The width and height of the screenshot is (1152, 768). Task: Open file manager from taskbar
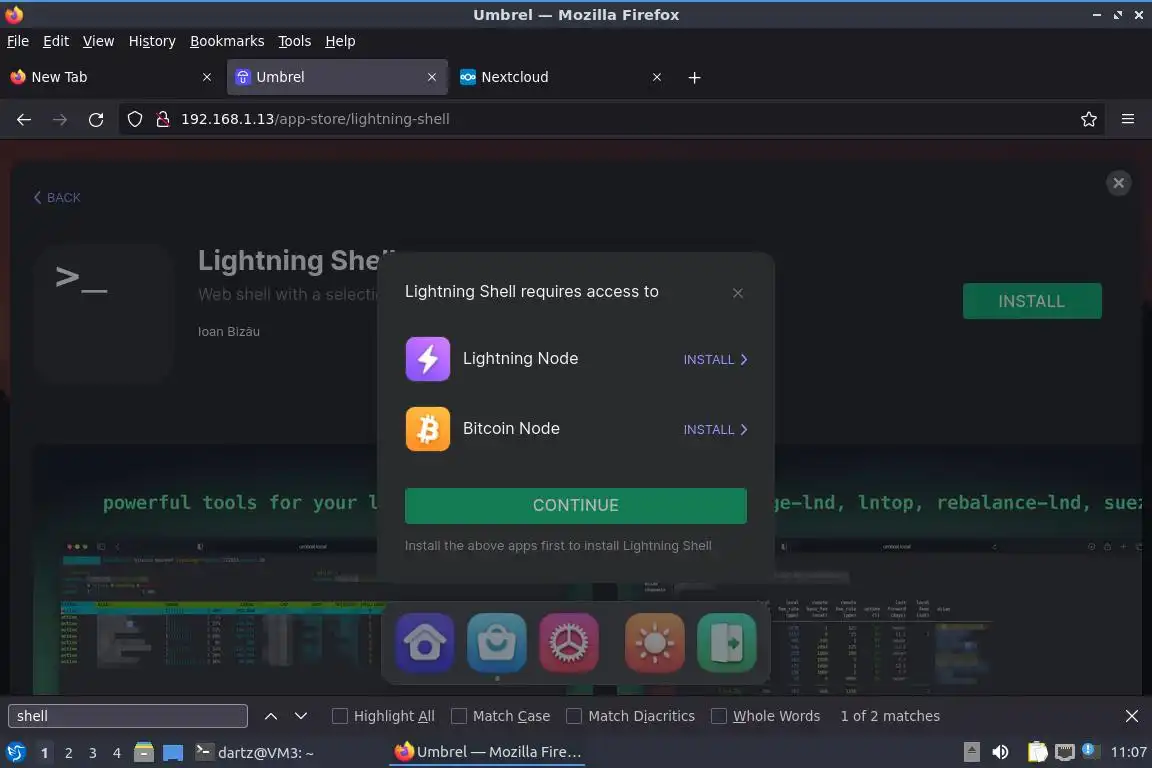pyautogui.click(x=144, y=753)
